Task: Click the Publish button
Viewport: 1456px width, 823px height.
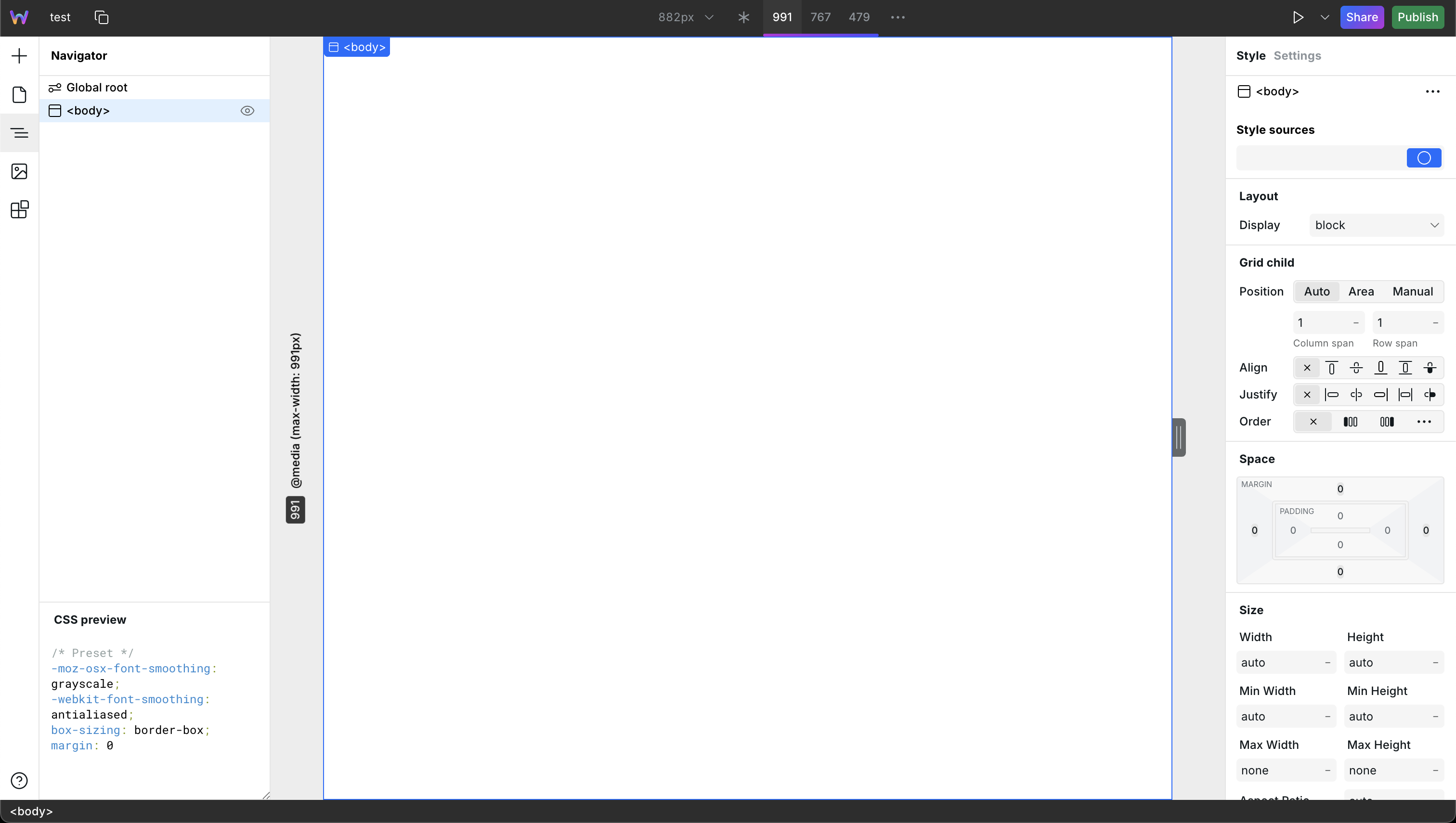Action: [1417, 17]
